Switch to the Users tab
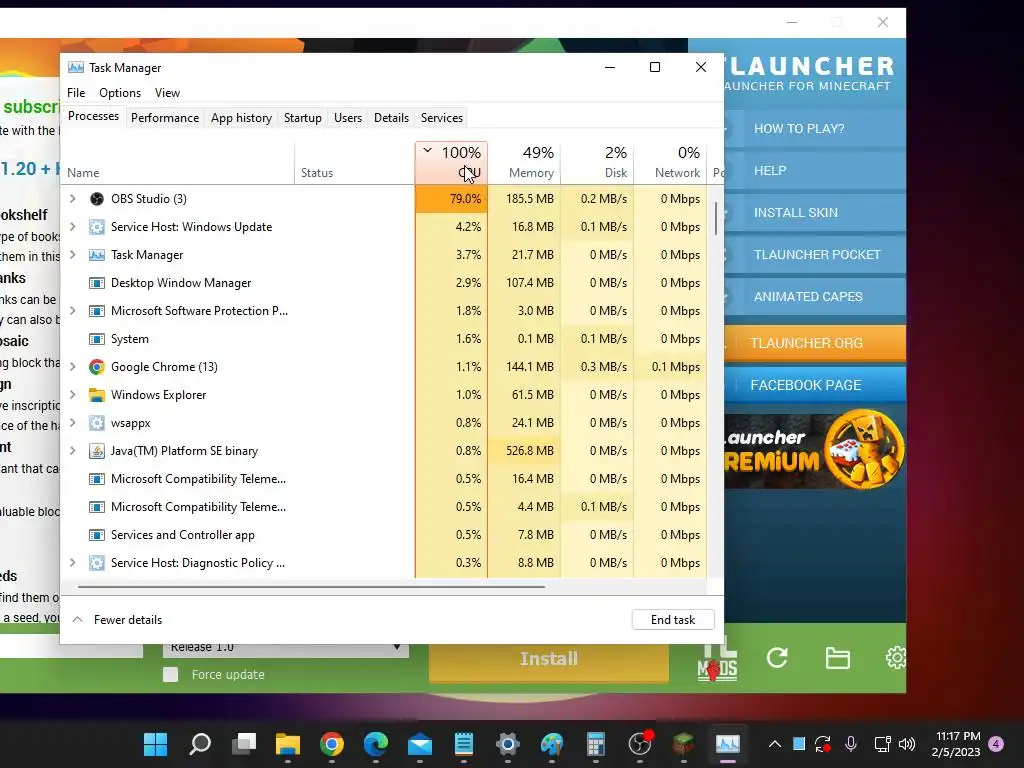 pyautogui.click(x=347, y=118)
